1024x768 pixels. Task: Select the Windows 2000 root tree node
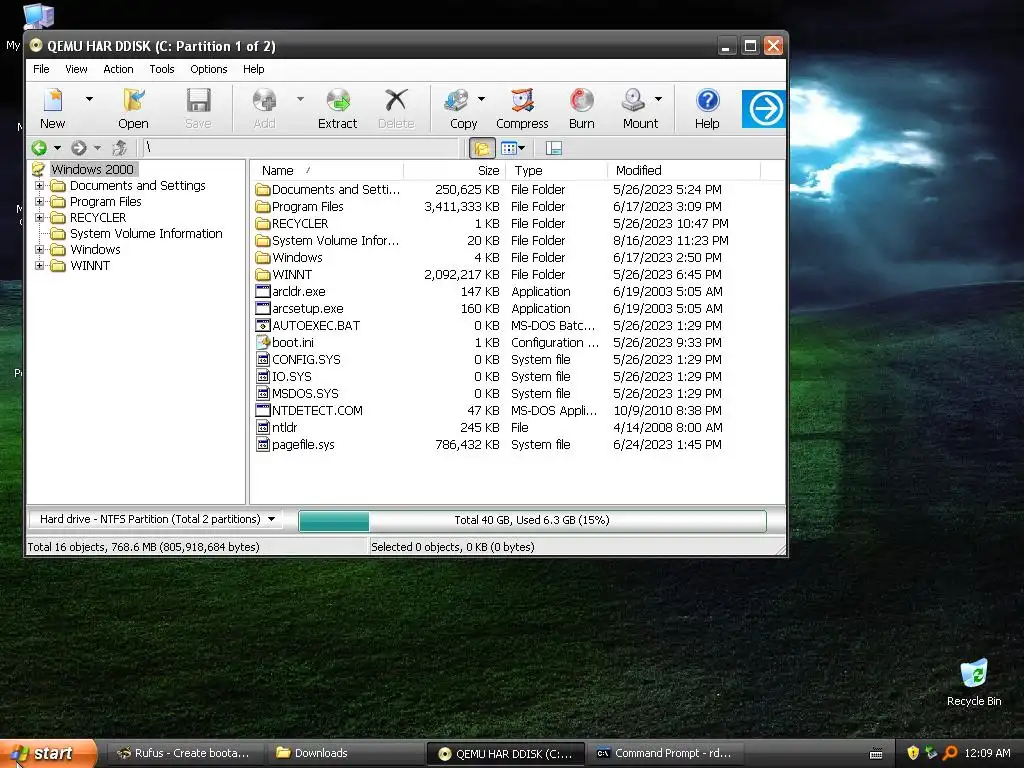pos(92,170)
